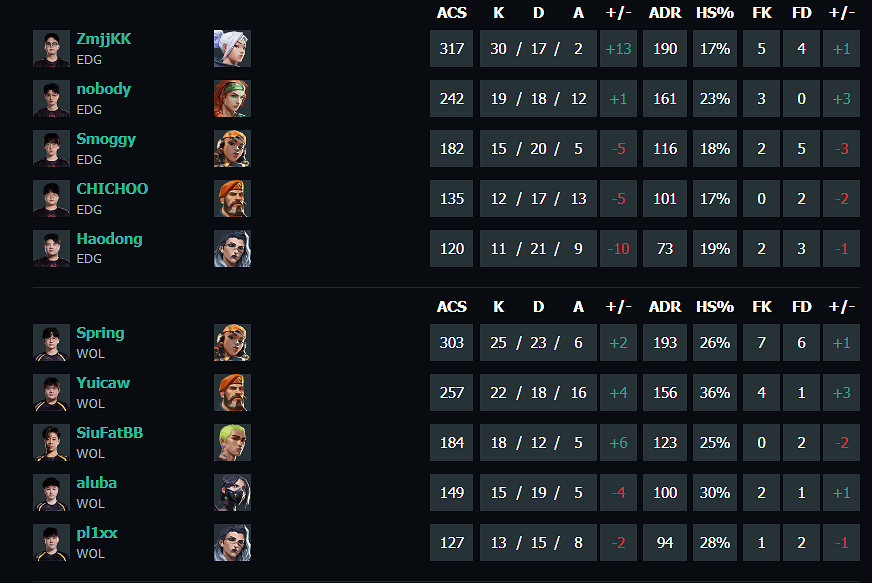Select the Viper portrait next to aluba
The height and width of the screenshot is (583, 872).
232,492
